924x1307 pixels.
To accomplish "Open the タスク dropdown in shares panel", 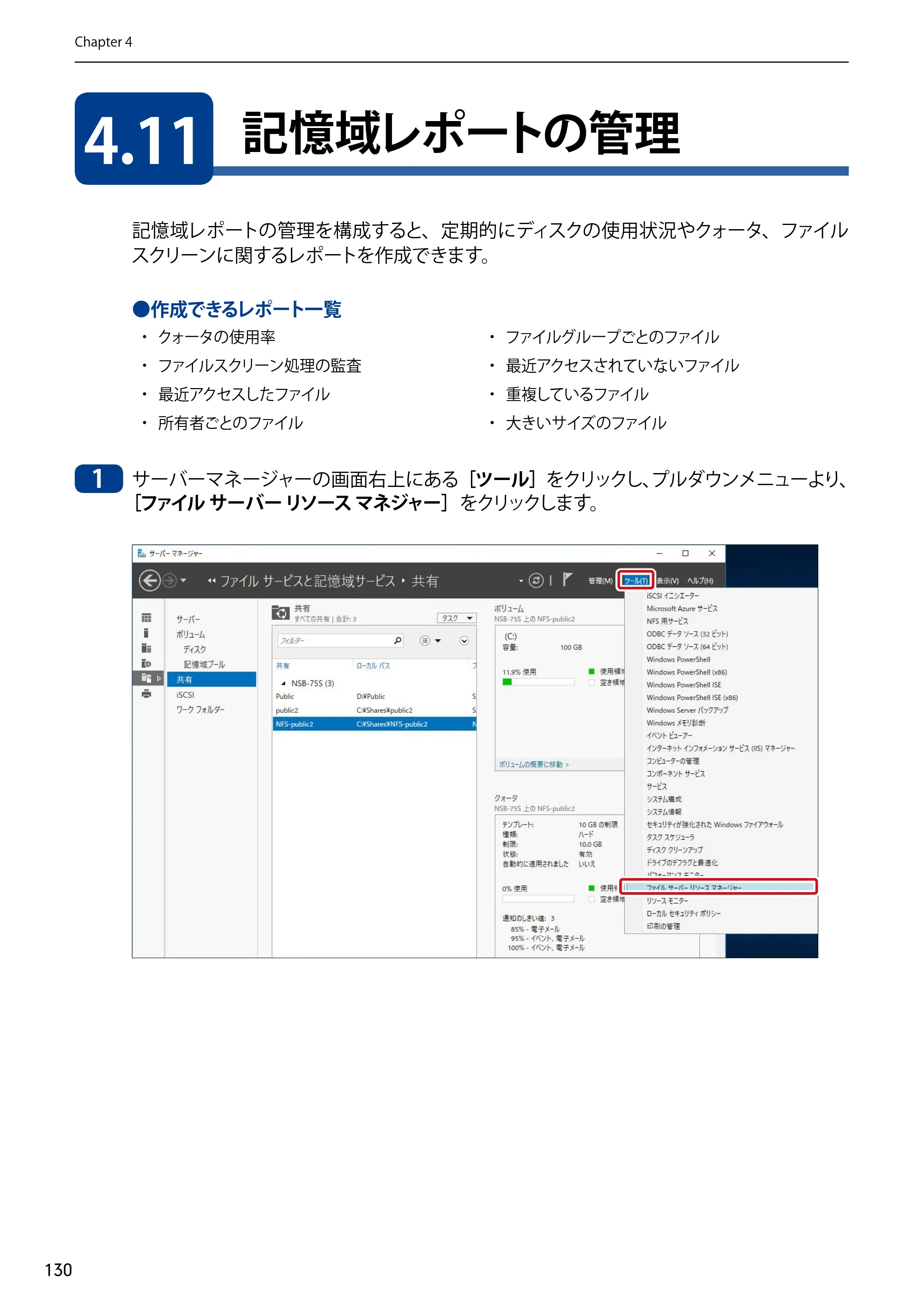I will (457, 618).
